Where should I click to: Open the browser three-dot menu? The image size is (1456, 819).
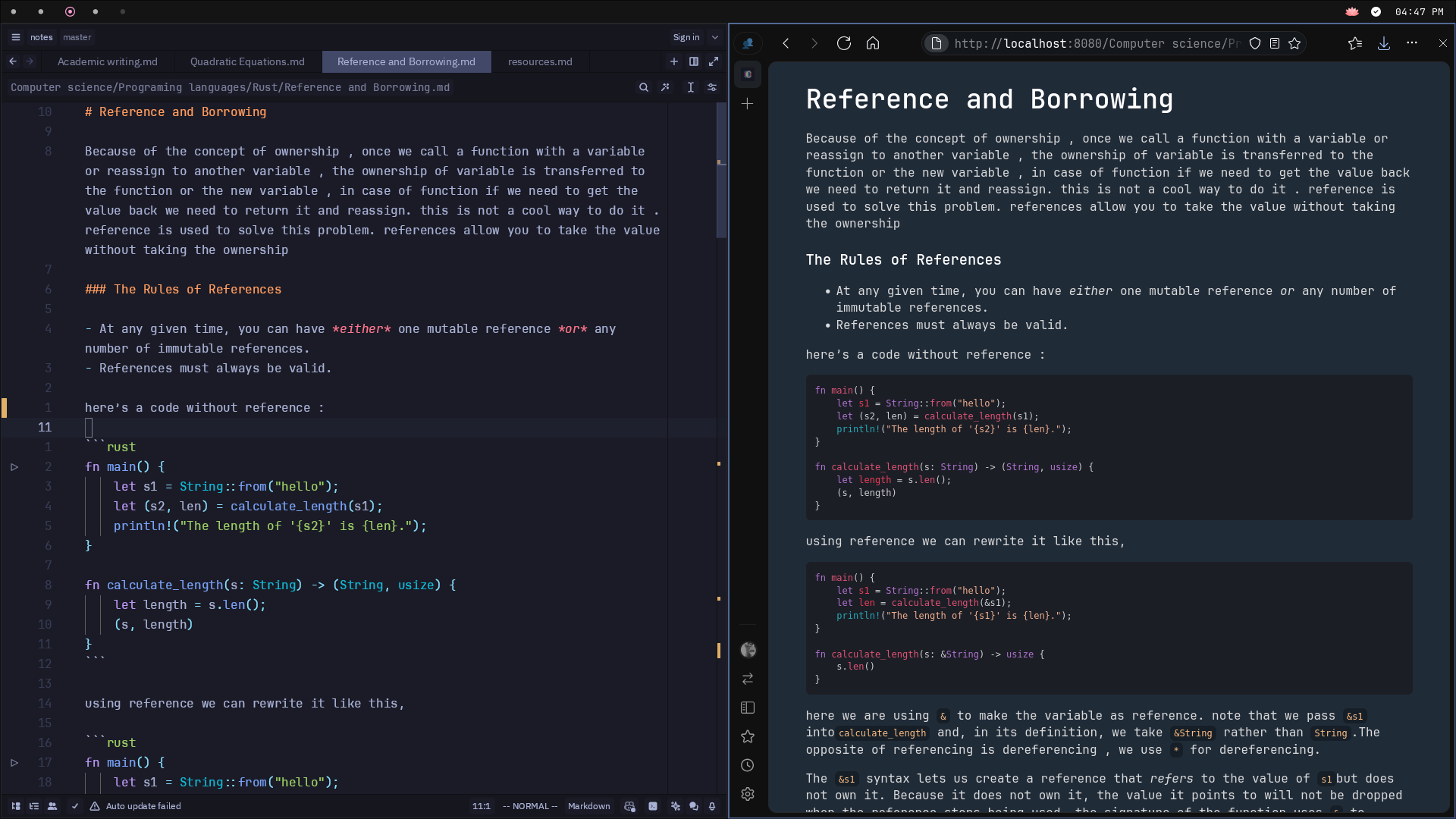(x=1412, y=43)
